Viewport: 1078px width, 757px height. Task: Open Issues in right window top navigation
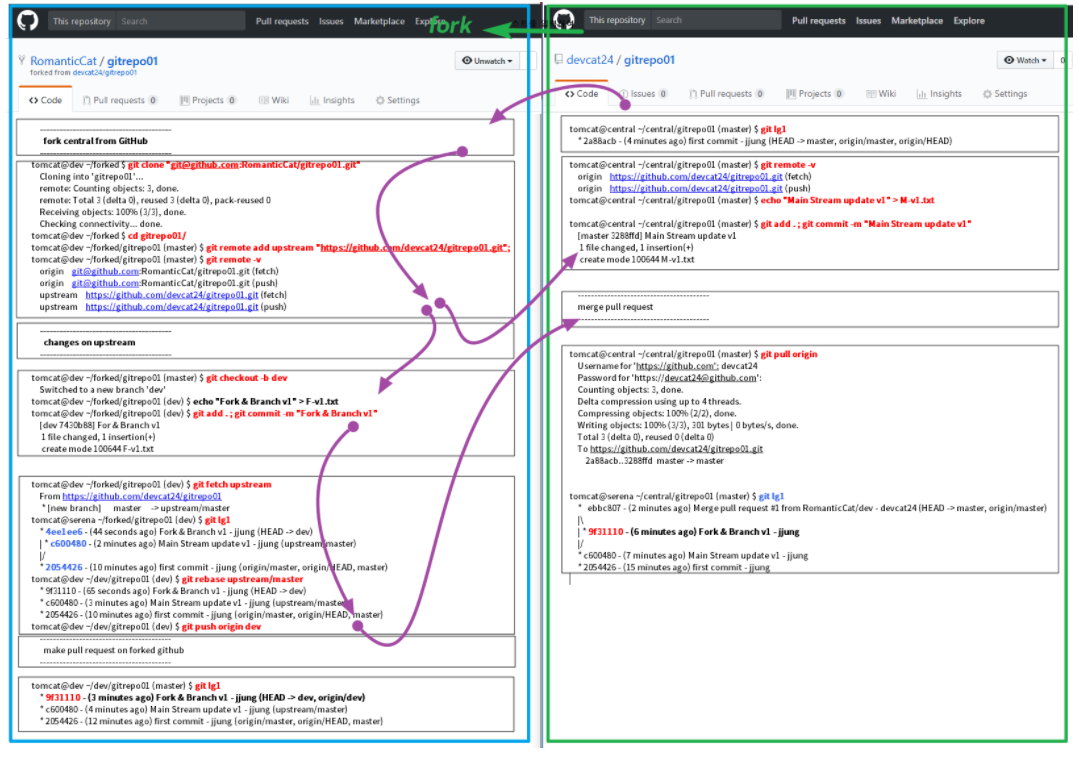coord(868,21)
